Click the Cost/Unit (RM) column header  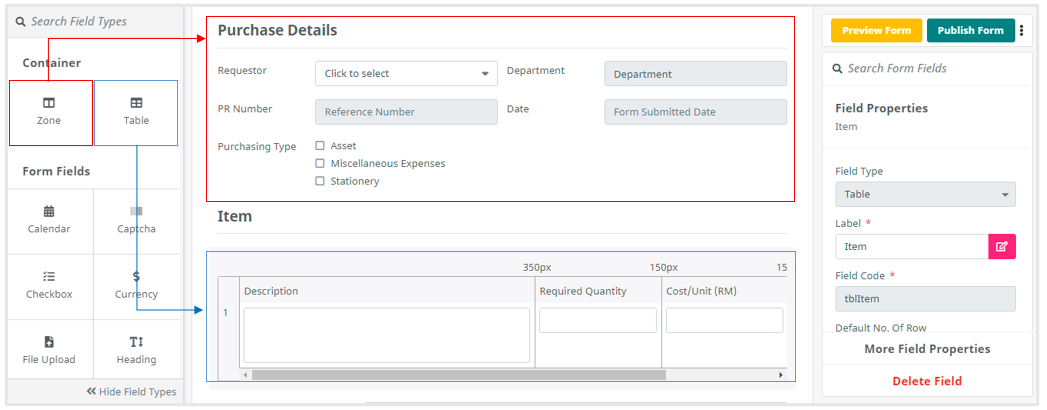[724, 291]
